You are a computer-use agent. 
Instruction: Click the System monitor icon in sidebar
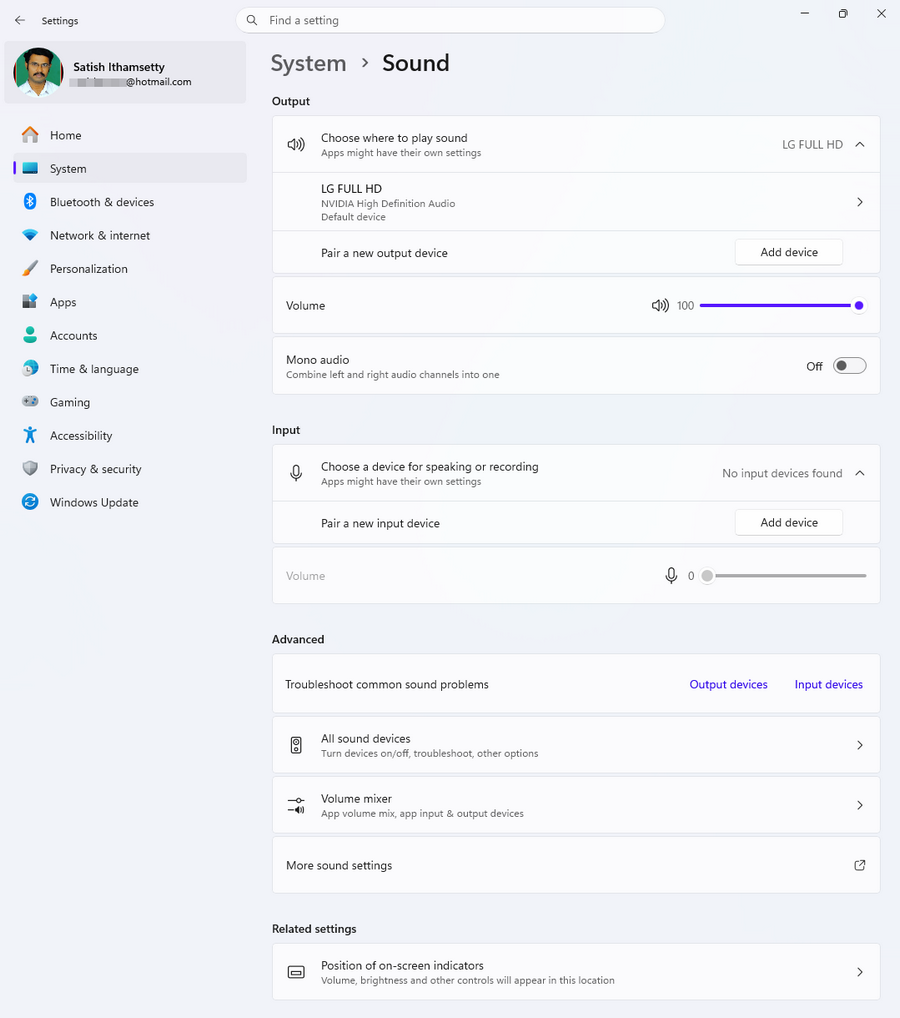tap(30, 168)
